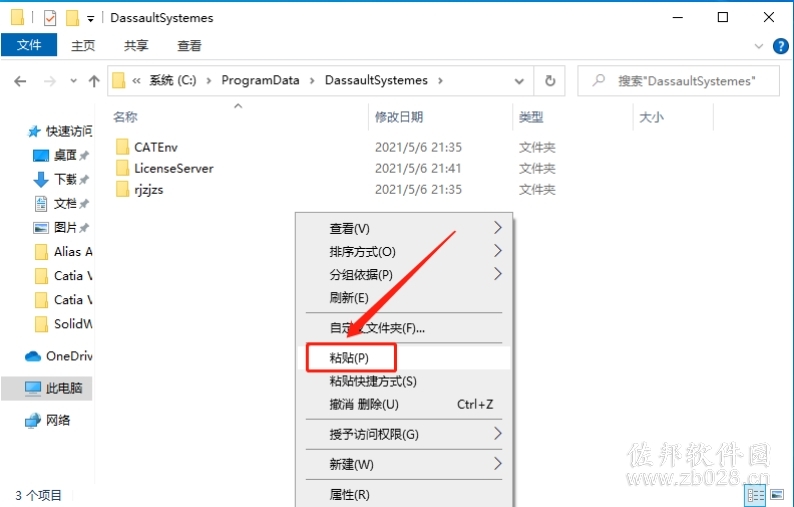
Task: Click DassaultSystemes in address breadcrumb
Action: coord(376,81)
